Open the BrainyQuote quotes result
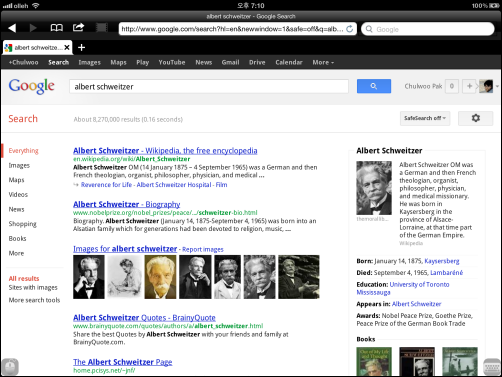 144,317
